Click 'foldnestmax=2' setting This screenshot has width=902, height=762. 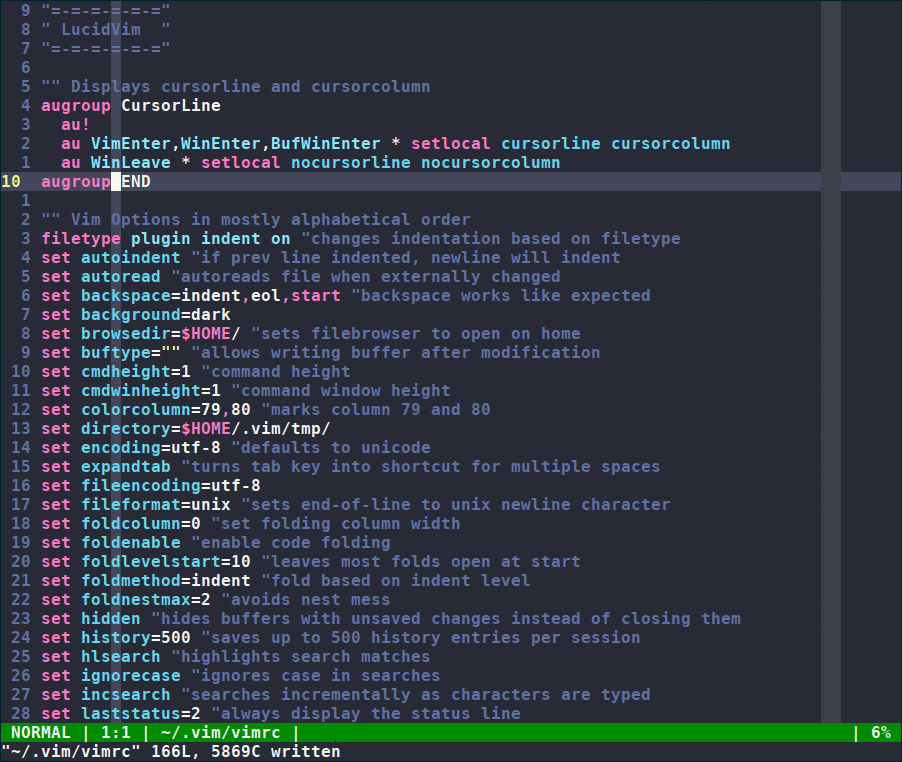(x=146, y=599)
